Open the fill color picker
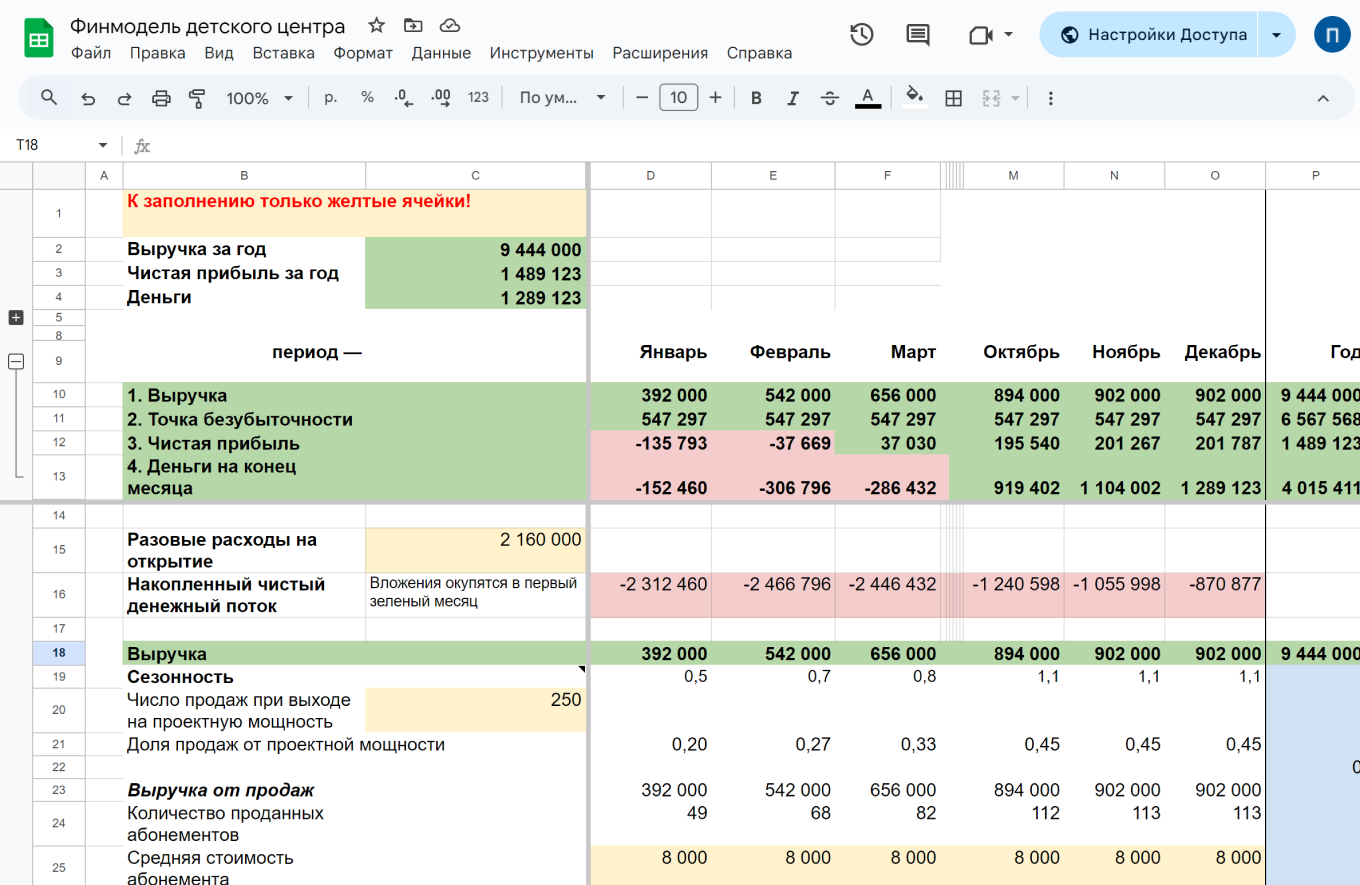 [913, 98]
